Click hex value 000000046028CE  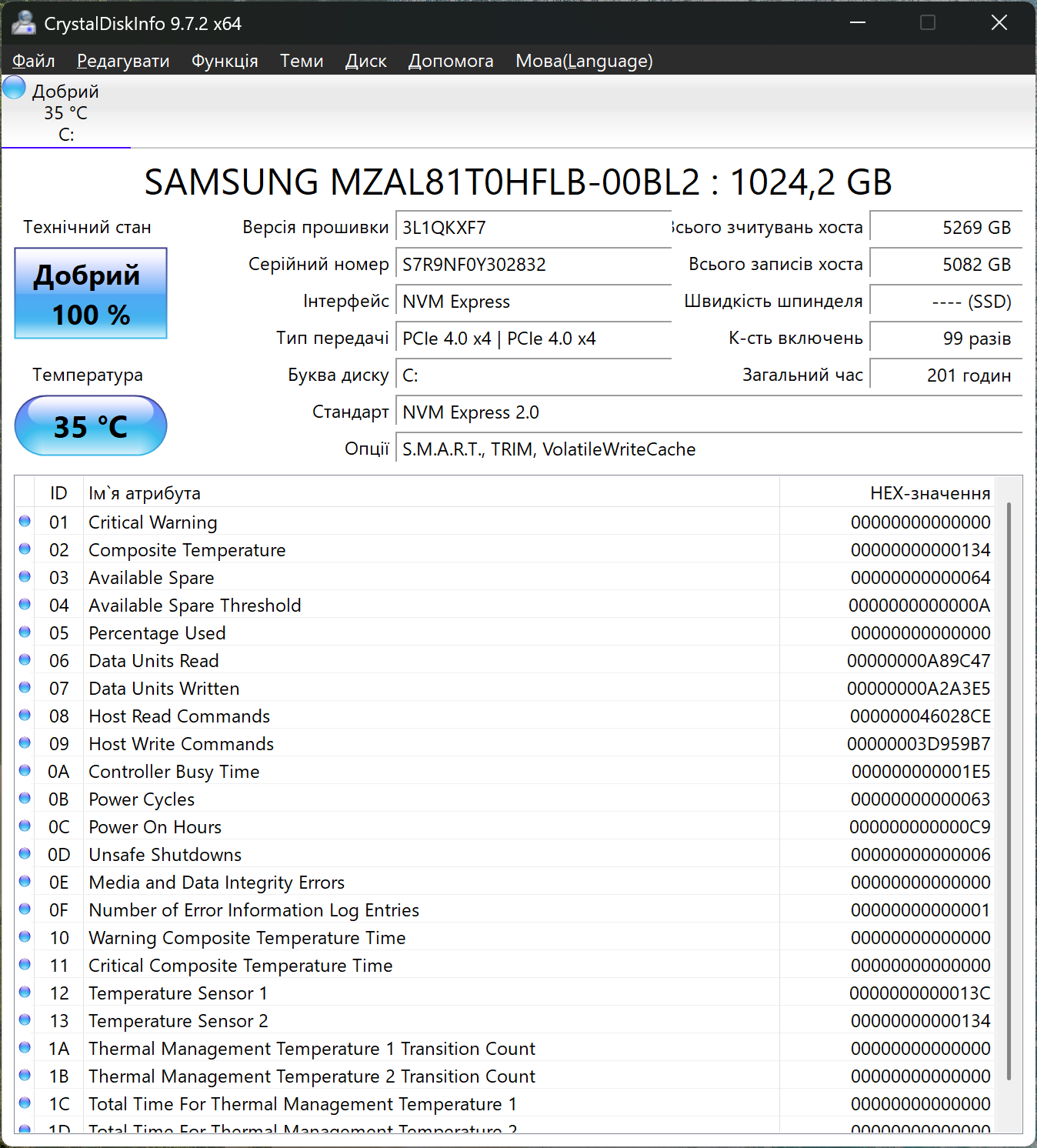coord(920,716)
